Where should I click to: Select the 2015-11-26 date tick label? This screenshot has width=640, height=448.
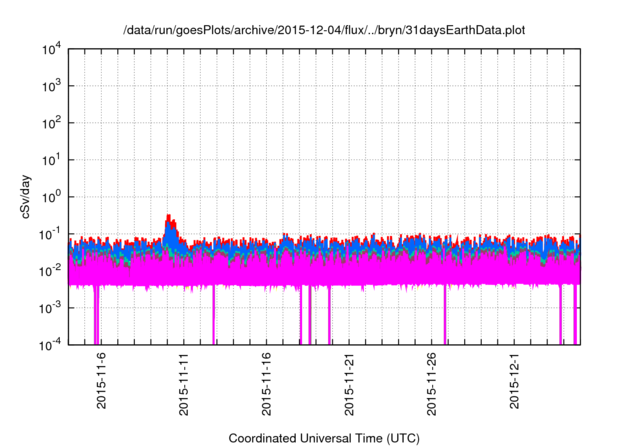point(431,384)
